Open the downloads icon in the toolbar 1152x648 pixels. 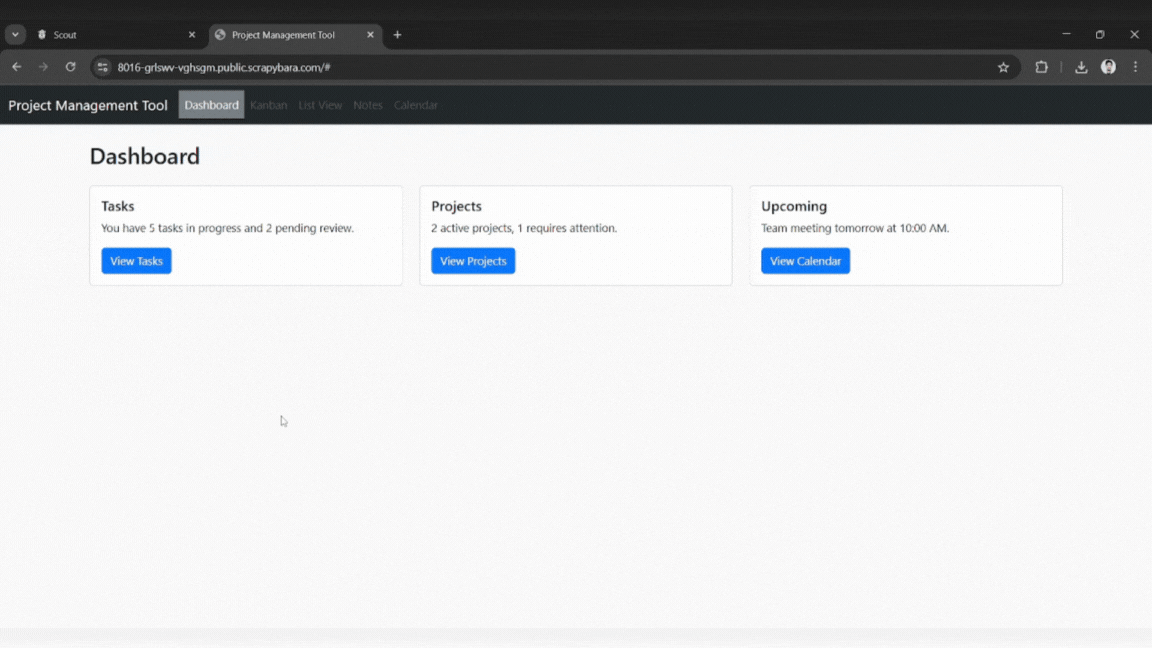(x=1081, y=67)
